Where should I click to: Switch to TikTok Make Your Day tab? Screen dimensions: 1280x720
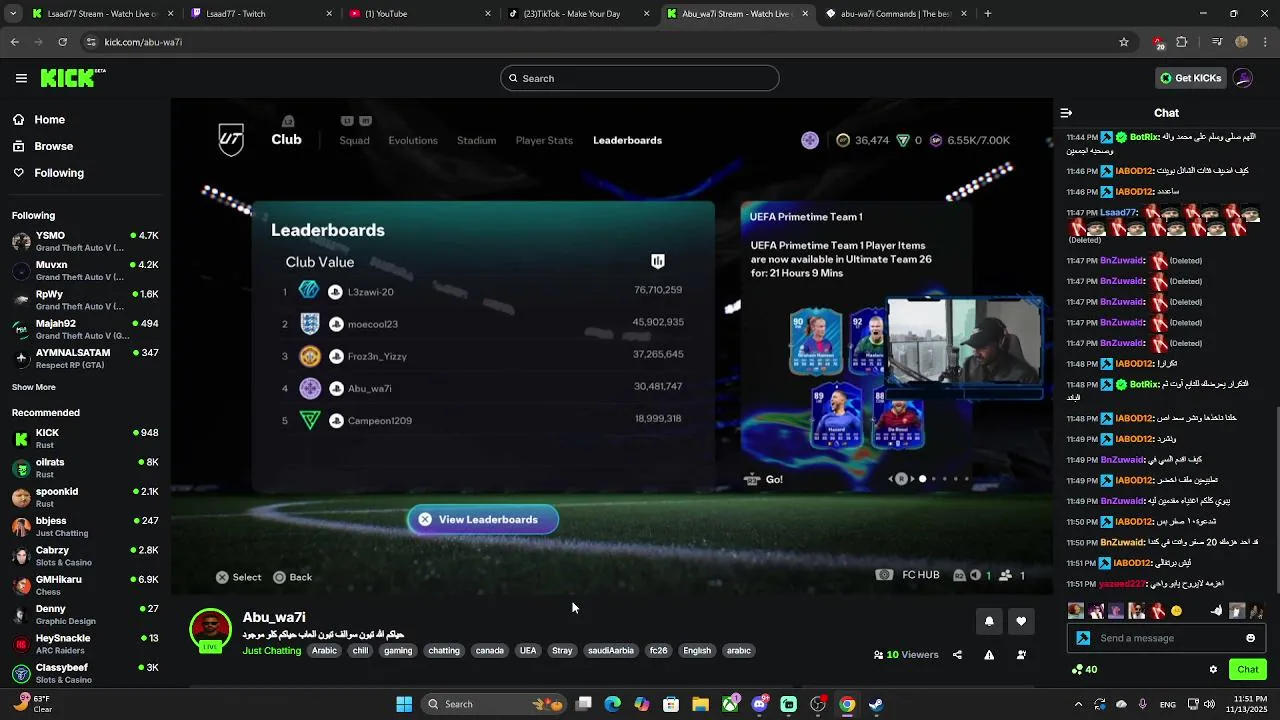click(578, 14)
